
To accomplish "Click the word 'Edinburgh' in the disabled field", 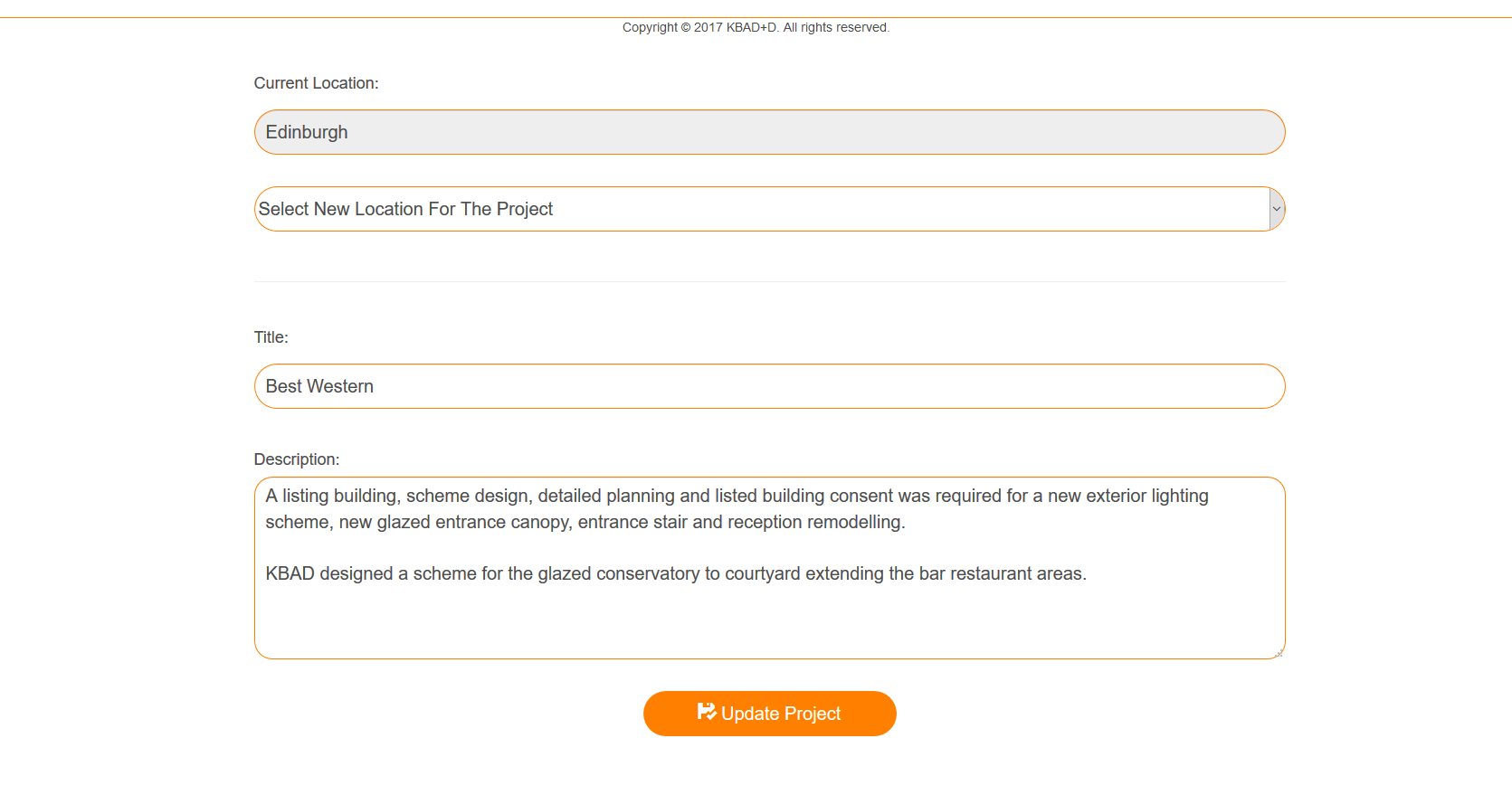I will (x=307, y=132).
